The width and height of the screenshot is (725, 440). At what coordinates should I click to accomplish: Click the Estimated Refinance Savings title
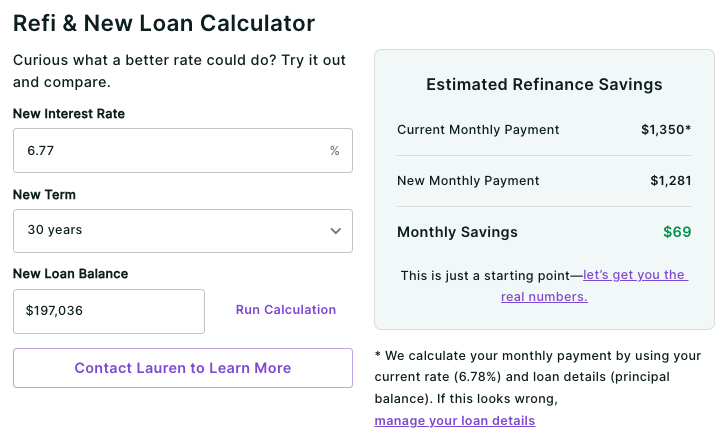(544, 85)
